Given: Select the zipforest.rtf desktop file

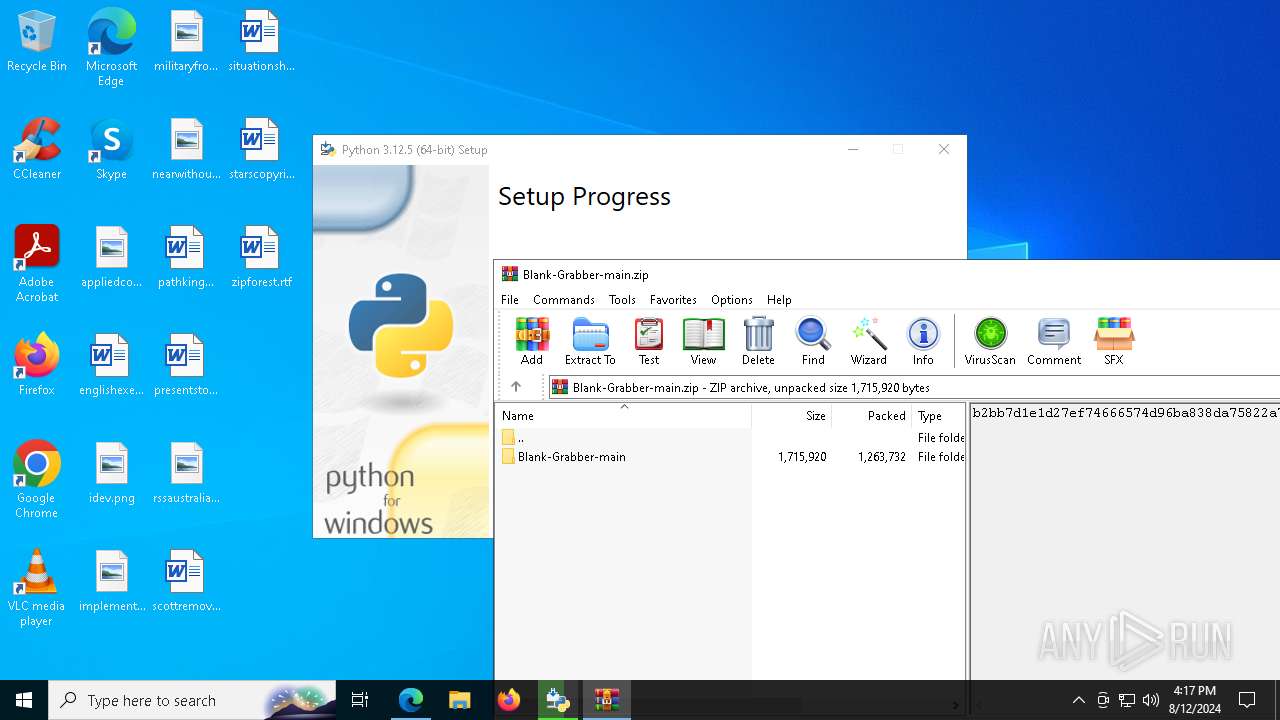Looking at the screenshot, I should pyautogui.click(x=261, y=258).
